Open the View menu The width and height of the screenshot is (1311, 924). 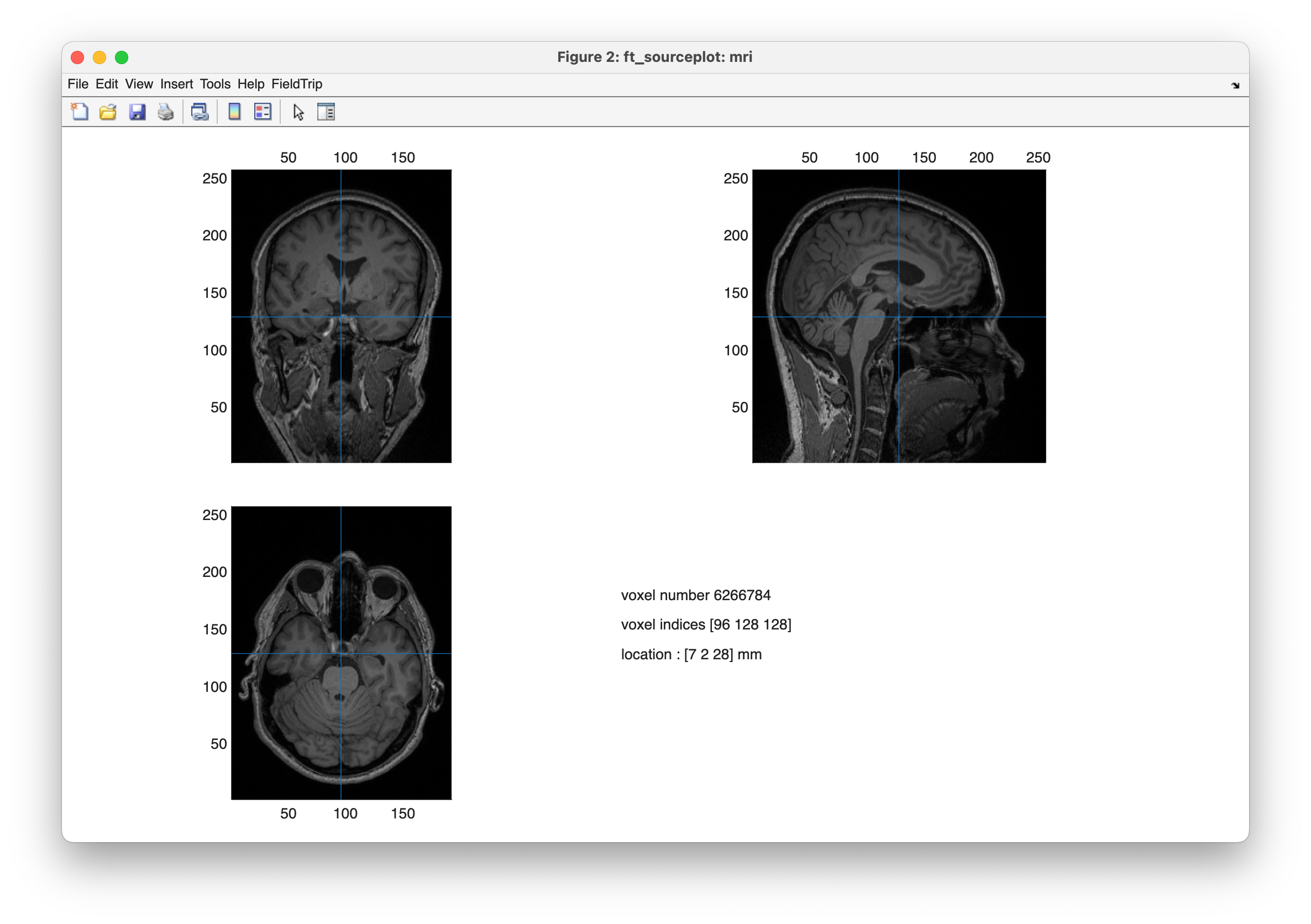click(x=139, y=84)
